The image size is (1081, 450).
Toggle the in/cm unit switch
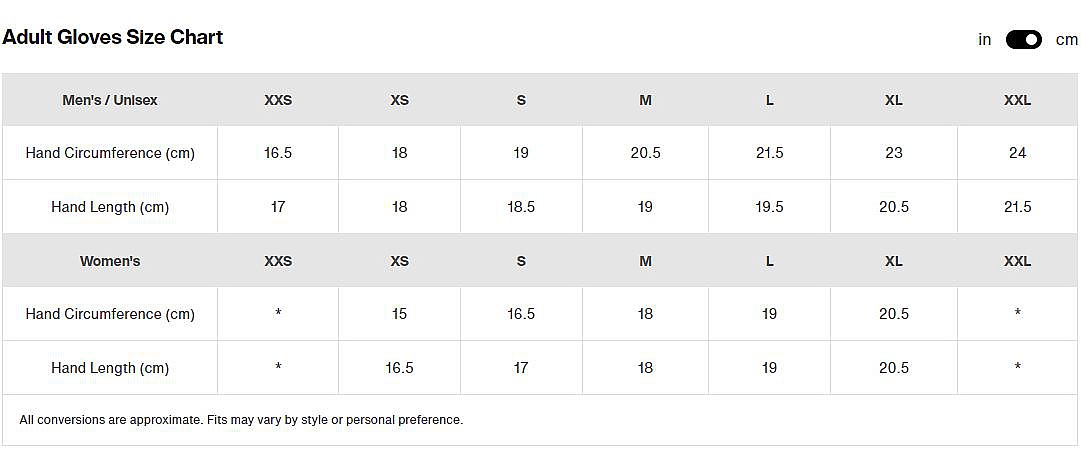[1023, 40]
